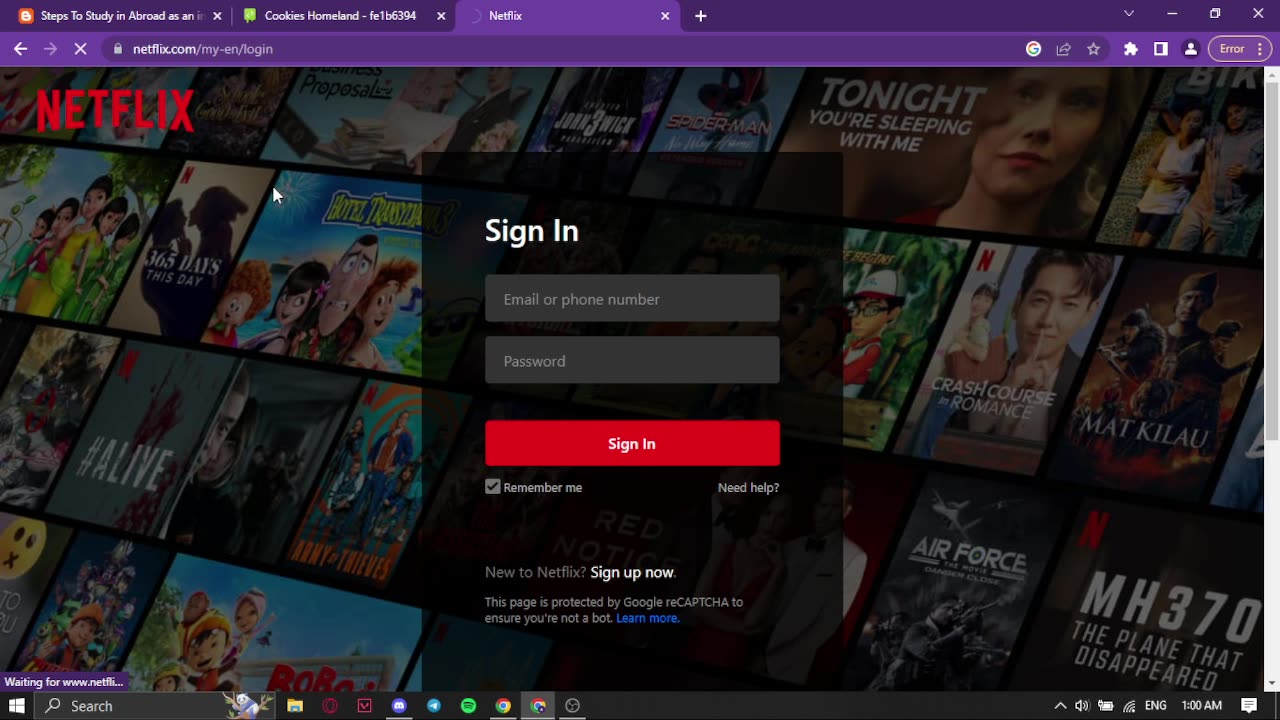Image resolution: width=1280 pixels, height=720 pixels.
Task: Stop loading the Netflix page
Action: point(80,48)
